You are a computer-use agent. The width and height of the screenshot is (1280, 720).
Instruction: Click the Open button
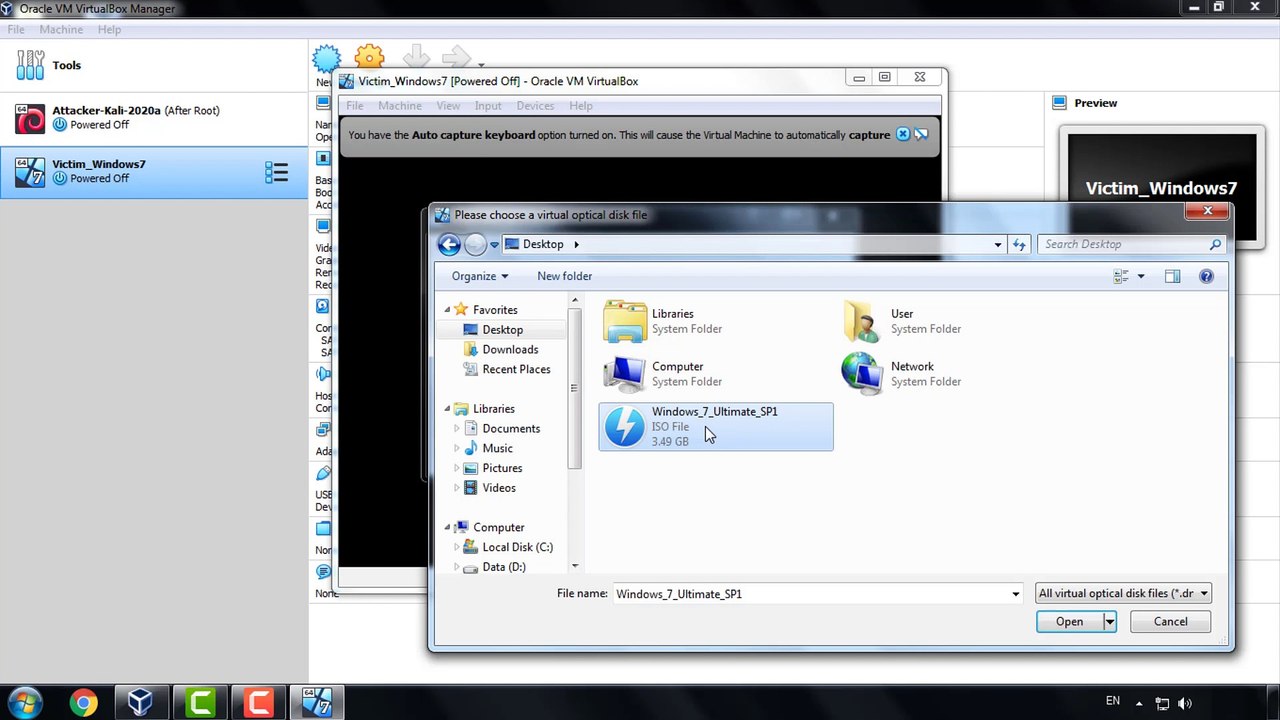pyautogui.click(x=1069, y=622)
